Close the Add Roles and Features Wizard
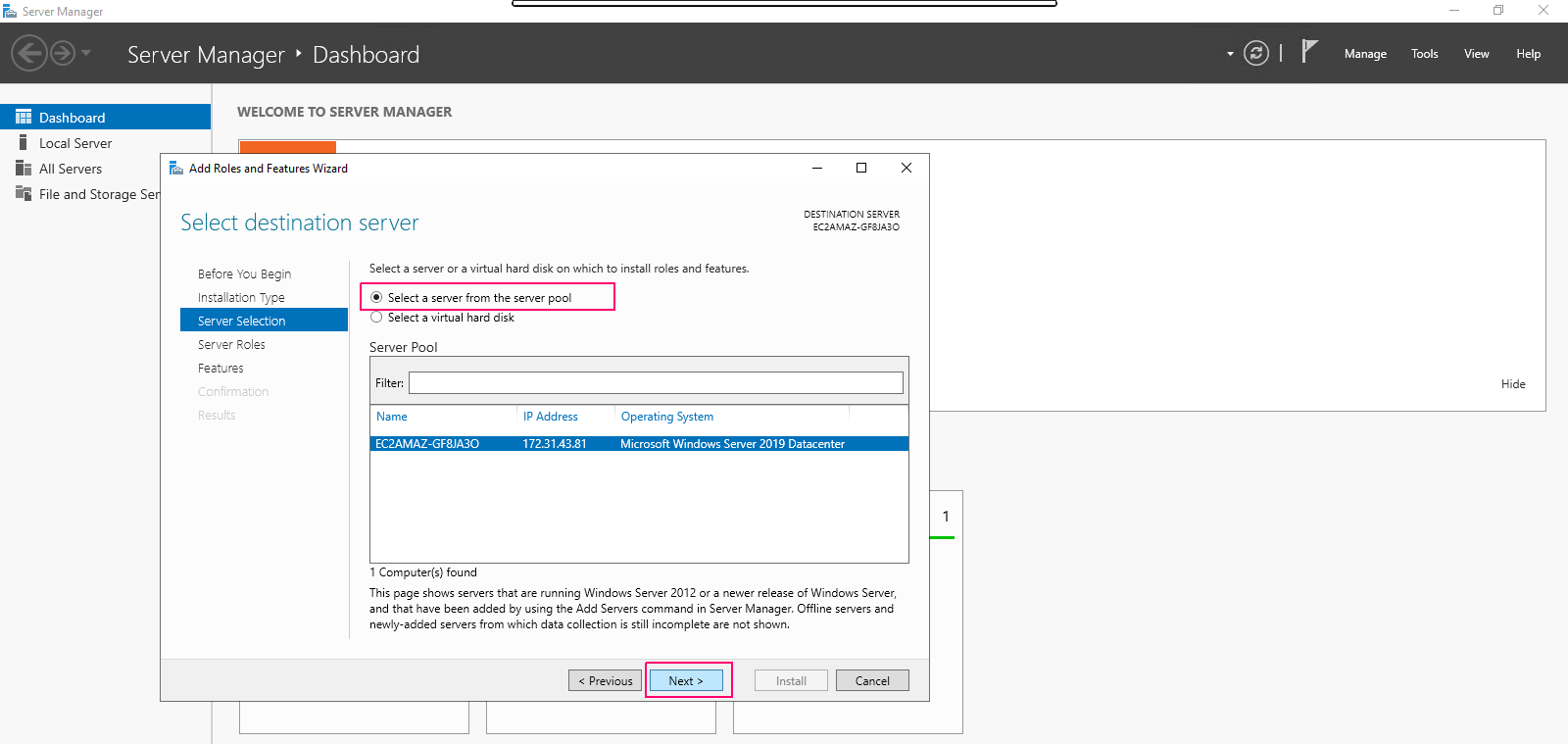The image size is (1568, 744). (x=906, y=168)
